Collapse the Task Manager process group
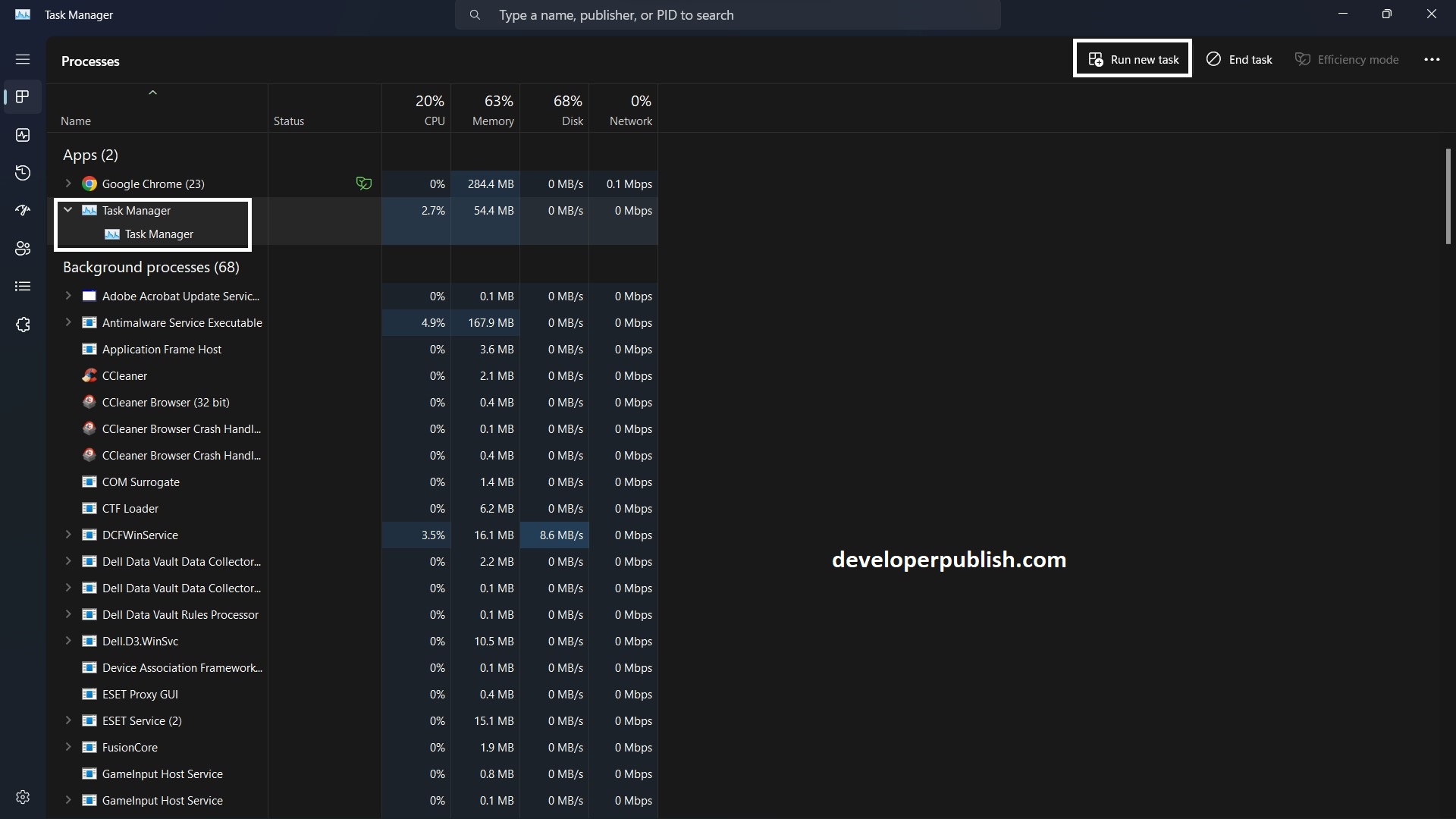The image size is (1456, 819). [68, 210]
